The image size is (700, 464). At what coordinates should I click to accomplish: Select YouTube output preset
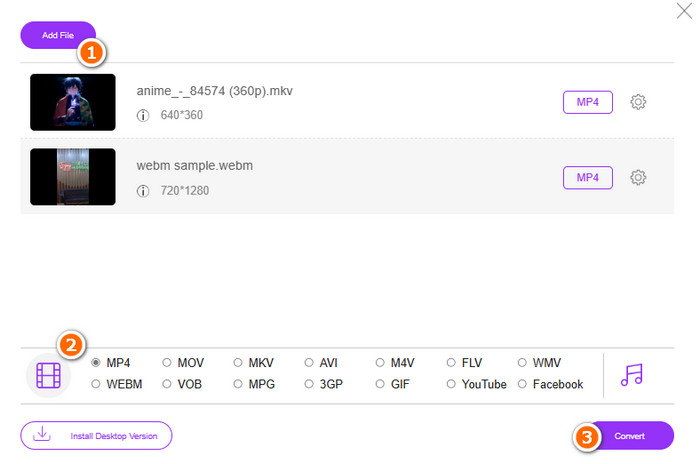pyautogui.click(x=451, y=384)
